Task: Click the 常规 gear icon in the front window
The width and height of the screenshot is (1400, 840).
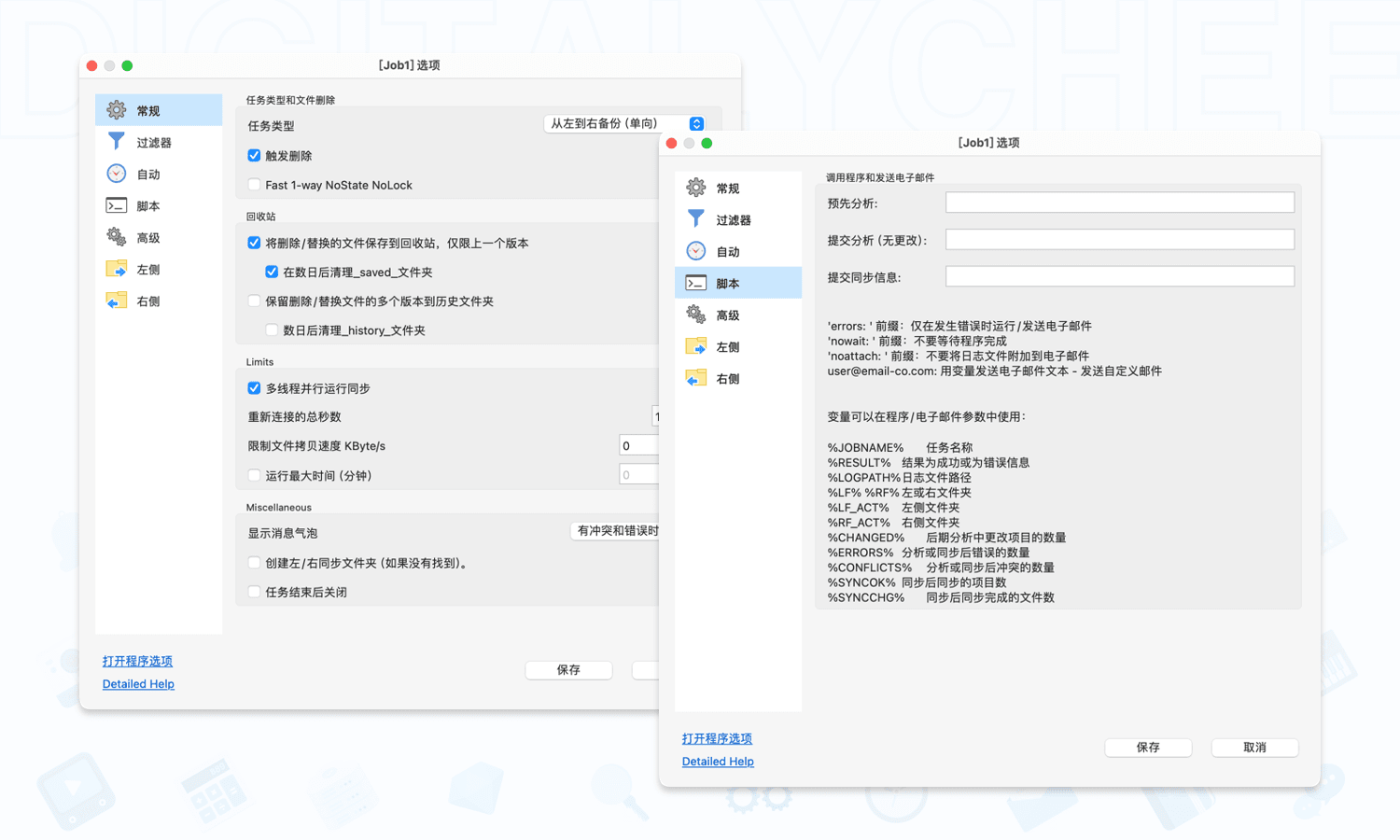Action: click(696, 188)
